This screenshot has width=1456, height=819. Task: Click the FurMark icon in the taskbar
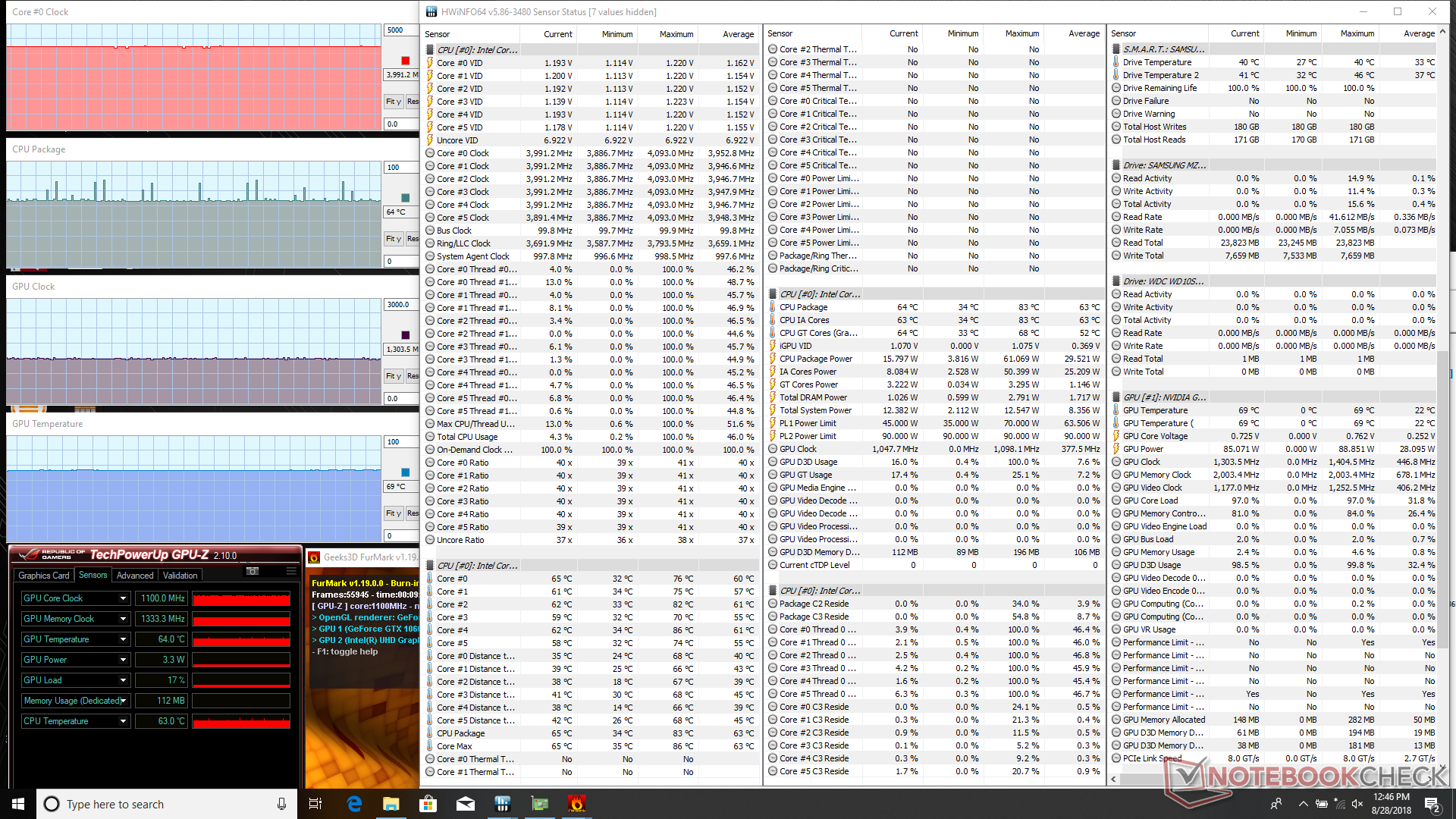[576, 804]
